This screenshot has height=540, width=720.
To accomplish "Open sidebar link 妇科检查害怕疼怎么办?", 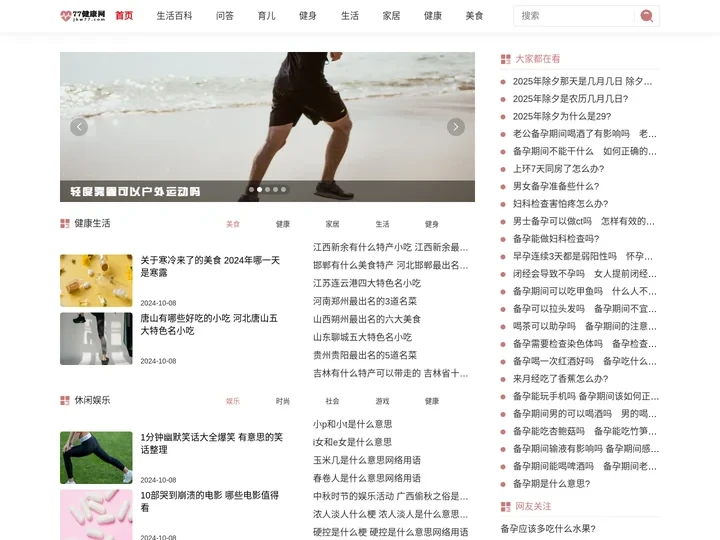I will tap(561, 203).
